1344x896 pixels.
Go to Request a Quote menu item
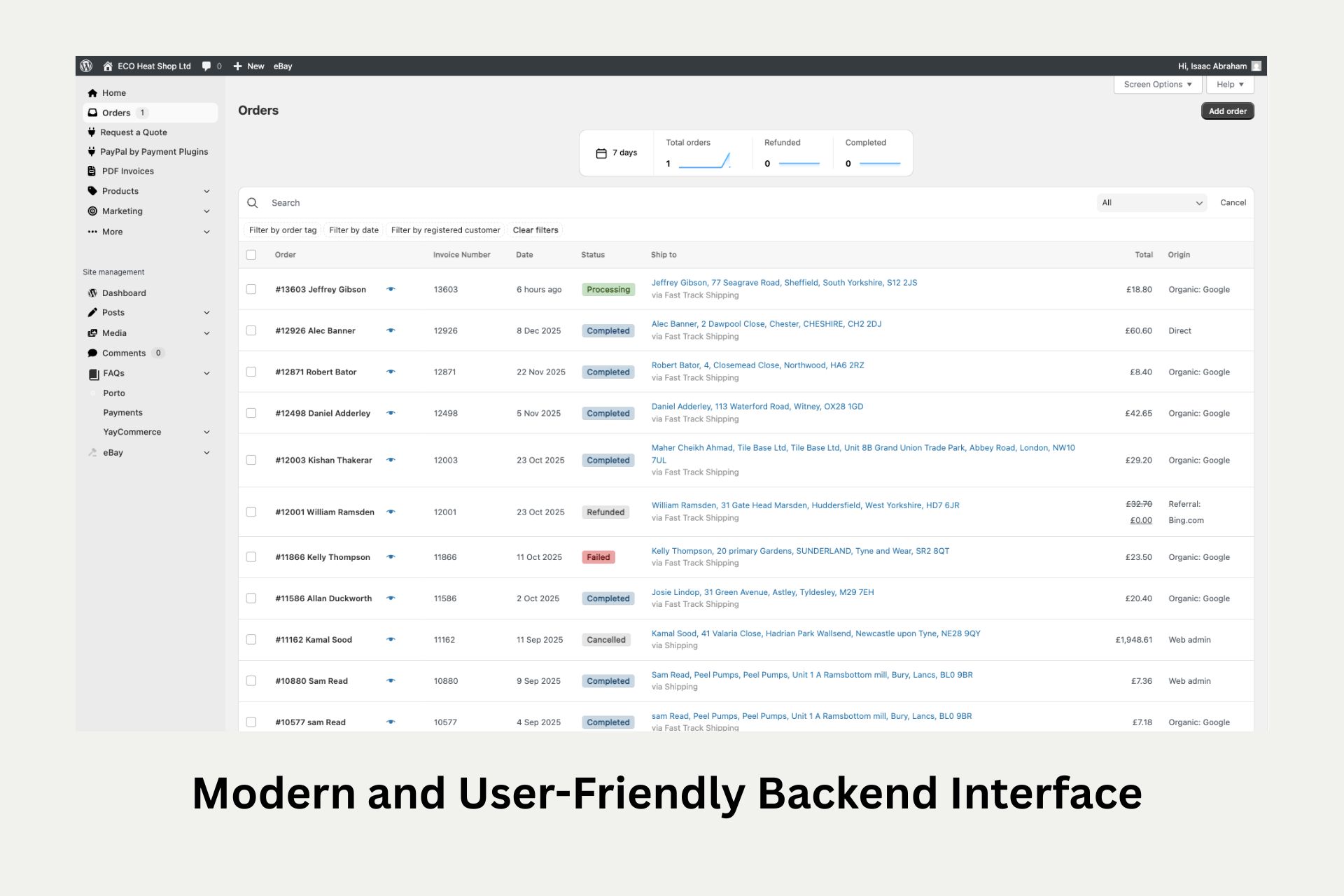point(134,132)
